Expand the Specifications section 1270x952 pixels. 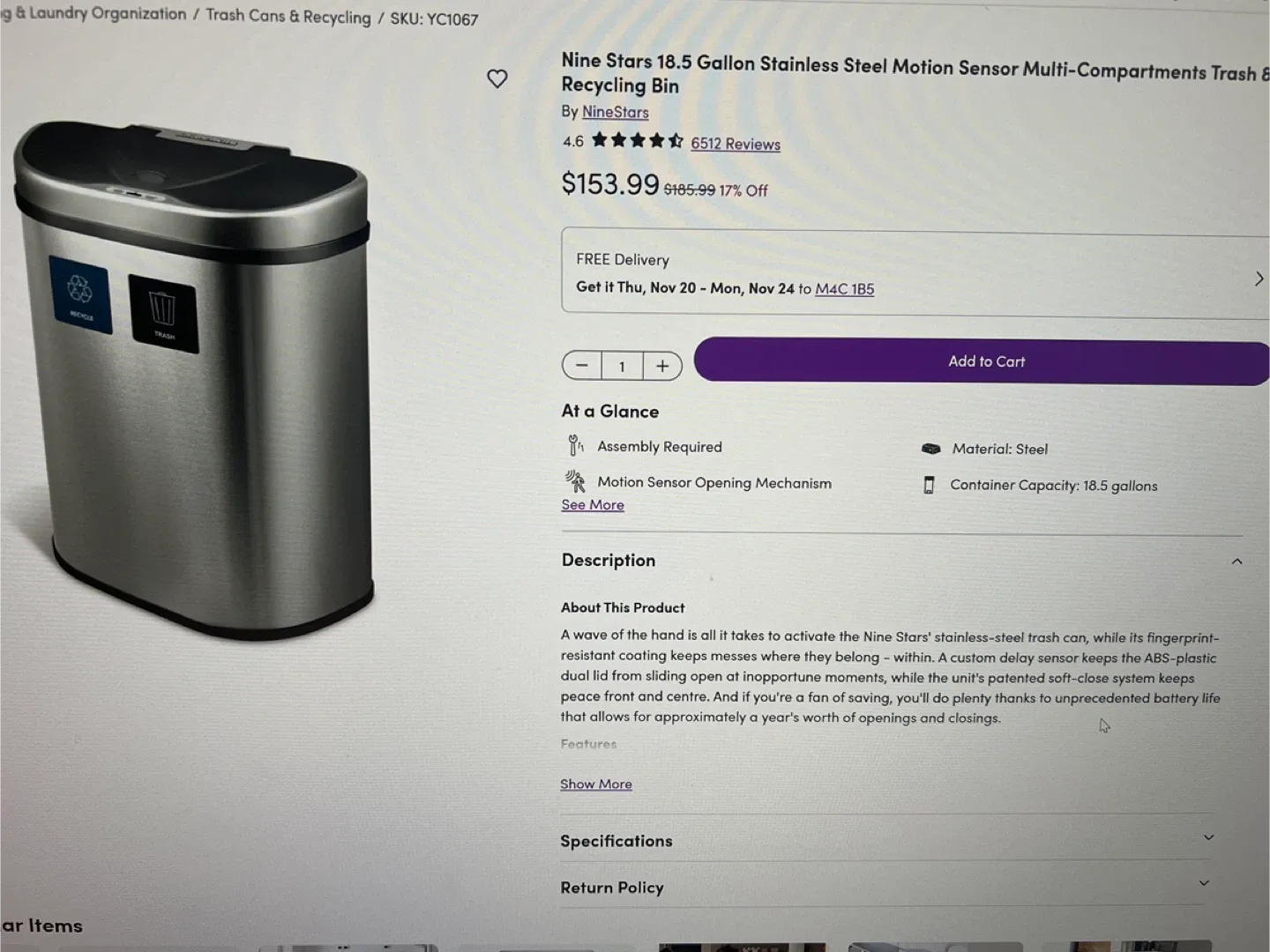(x=1206, y=838)
